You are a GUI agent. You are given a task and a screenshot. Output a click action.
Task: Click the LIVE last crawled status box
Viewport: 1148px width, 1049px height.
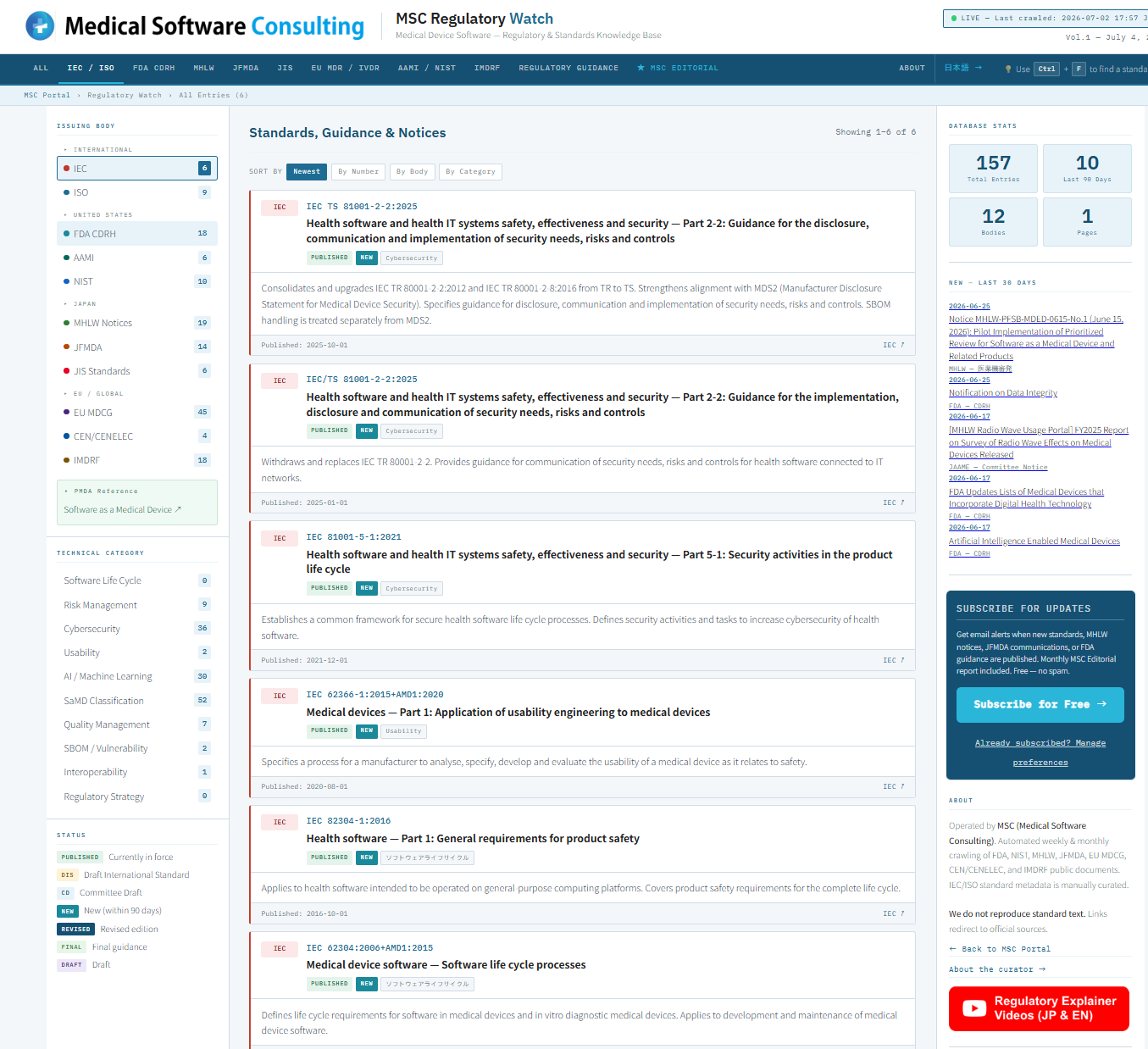point(1045,18)
